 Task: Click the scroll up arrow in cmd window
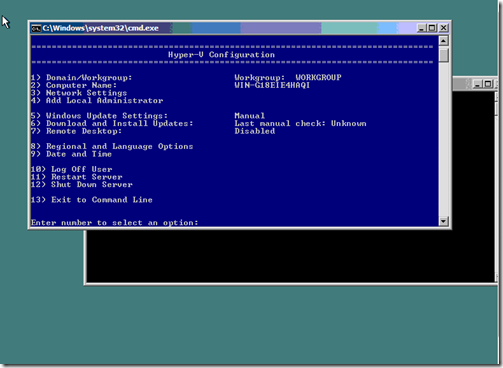coord(443,41)
